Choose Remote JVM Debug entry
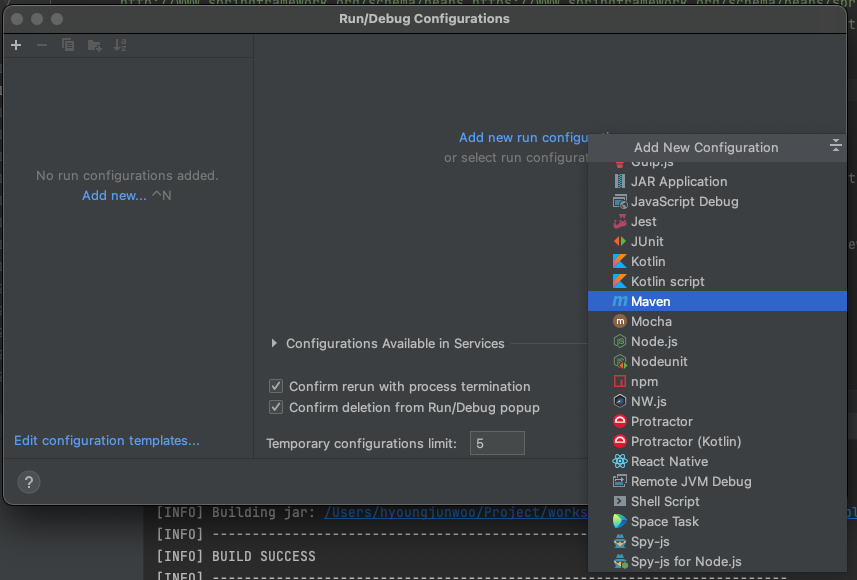Viewport: 857px width, 580px height. [717, 482]
